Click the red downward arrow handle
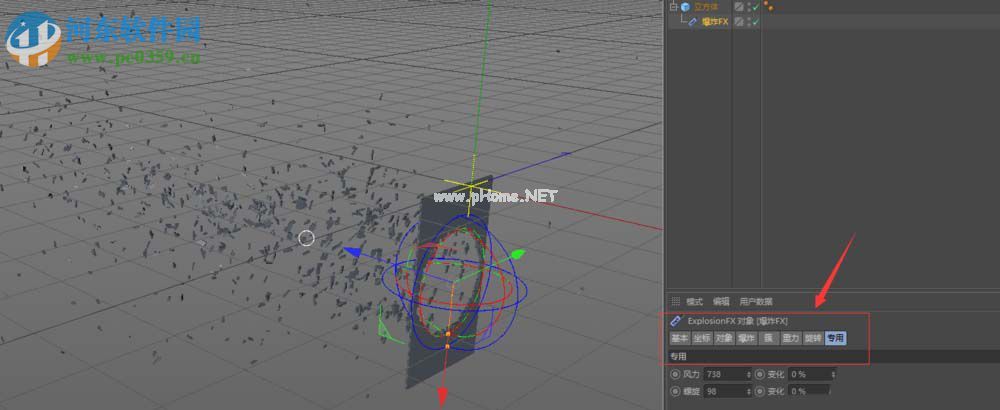1000x410 pixels. click(443, 397)
